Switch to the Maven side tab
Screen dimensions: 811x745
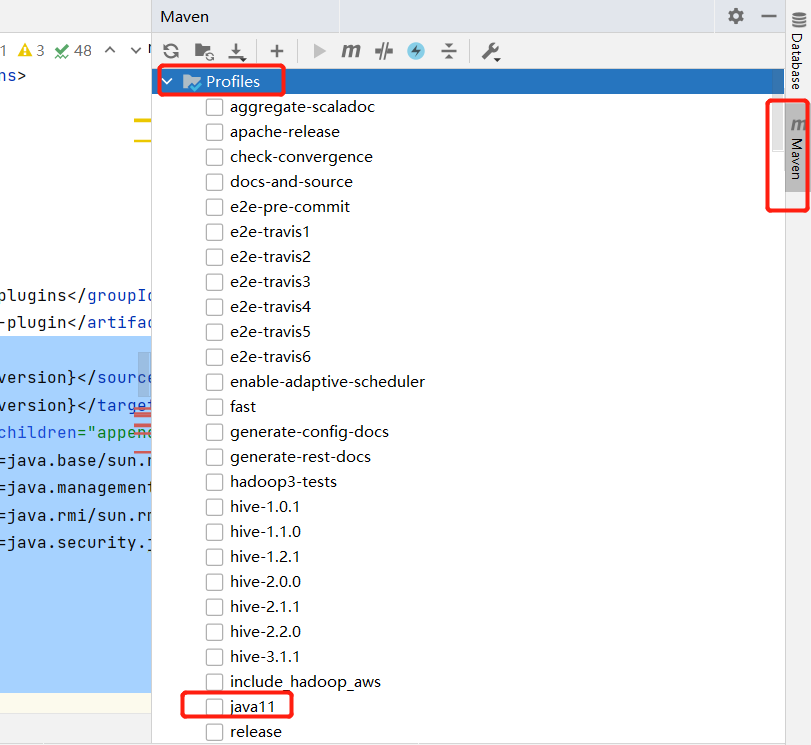pyautogui.click(x=797, y=149)
